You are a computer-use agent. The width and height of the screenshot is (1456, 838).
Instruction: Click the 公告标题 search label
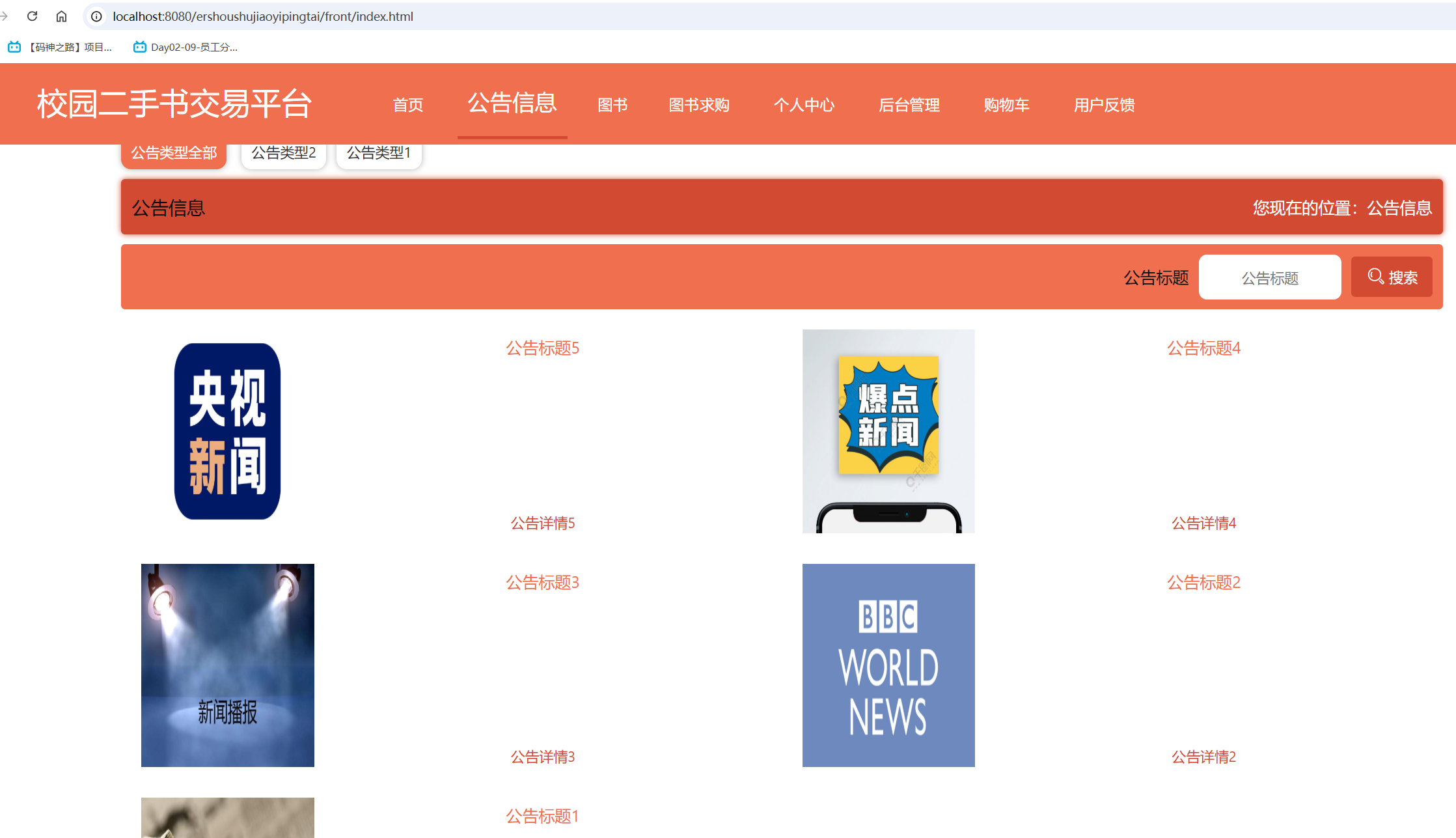(x=1156, y=277)
